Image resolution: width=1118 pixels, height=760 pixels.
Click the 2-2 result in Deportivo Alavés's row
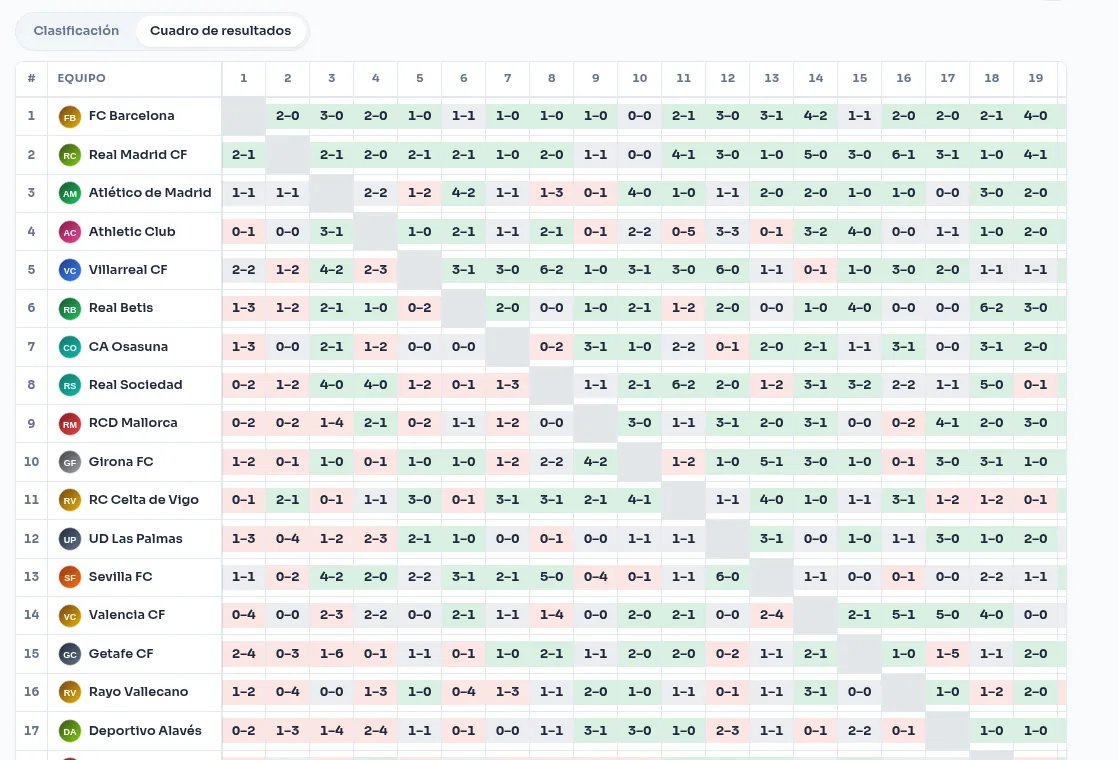click(859, 730)
